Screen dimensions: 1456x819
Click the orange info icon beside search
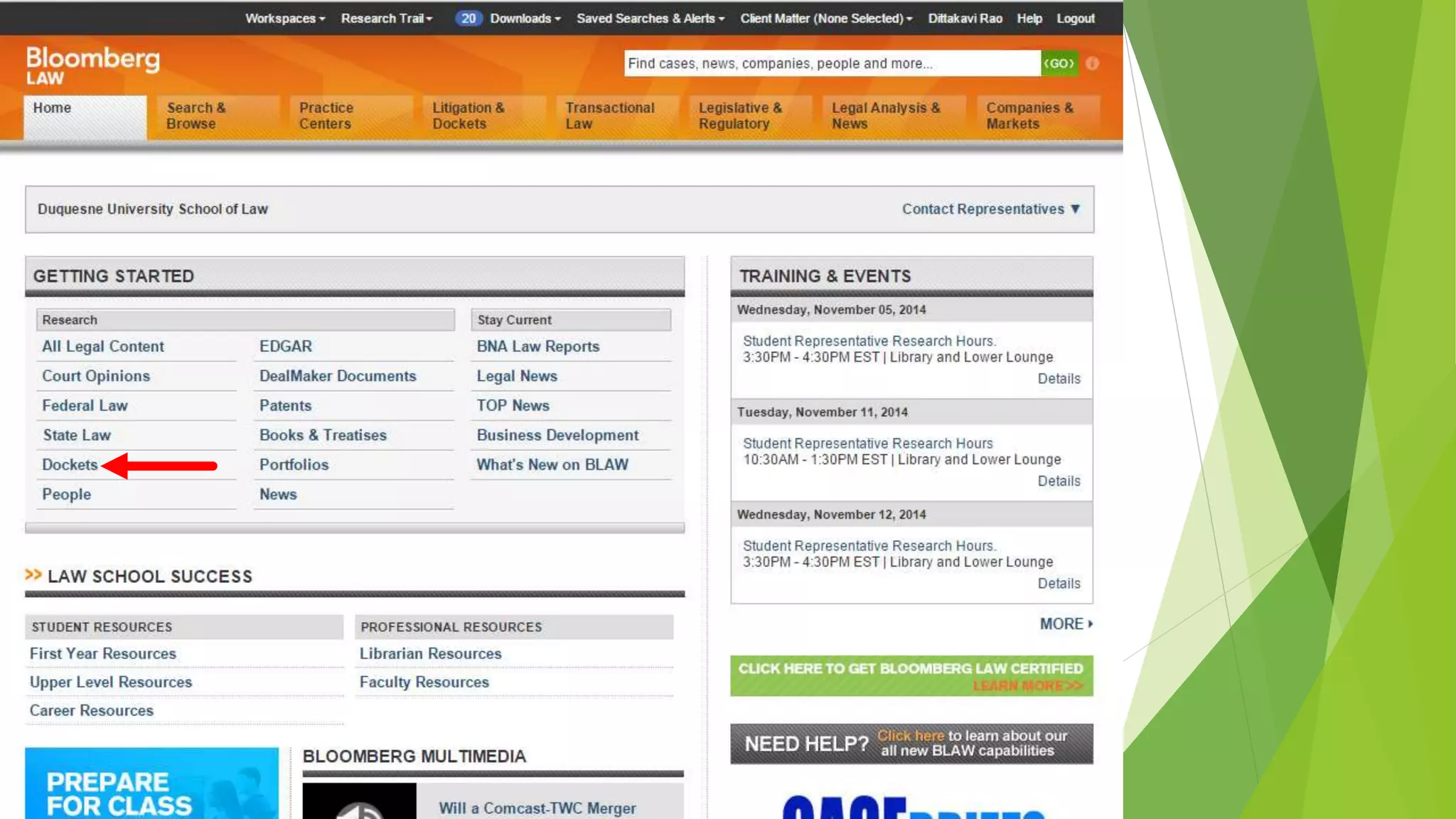[1093, 64]
